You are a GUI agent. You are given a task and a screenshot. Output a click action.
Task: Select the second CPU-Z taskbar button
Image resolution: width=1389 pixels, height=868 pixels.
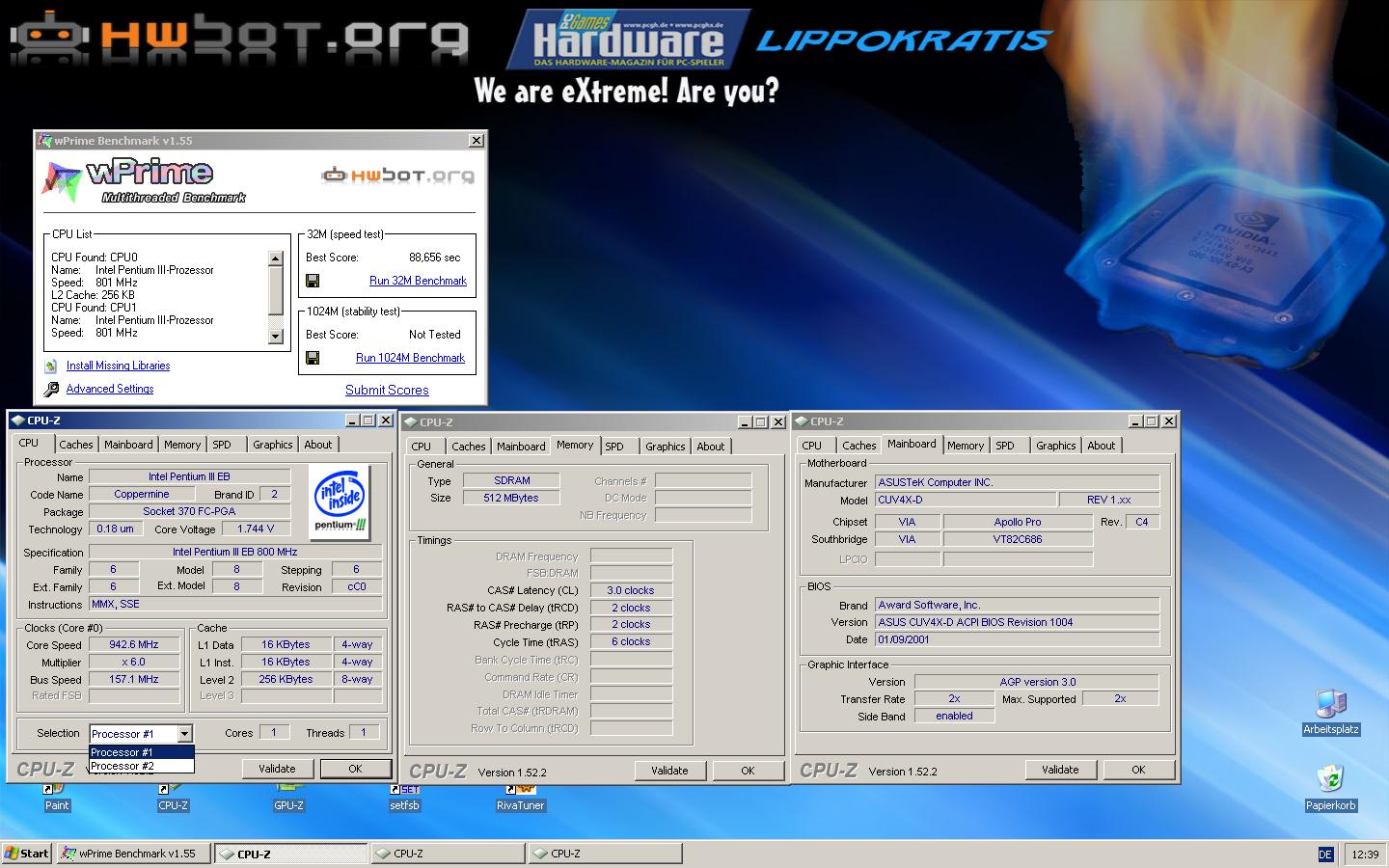tap(449, 854)
